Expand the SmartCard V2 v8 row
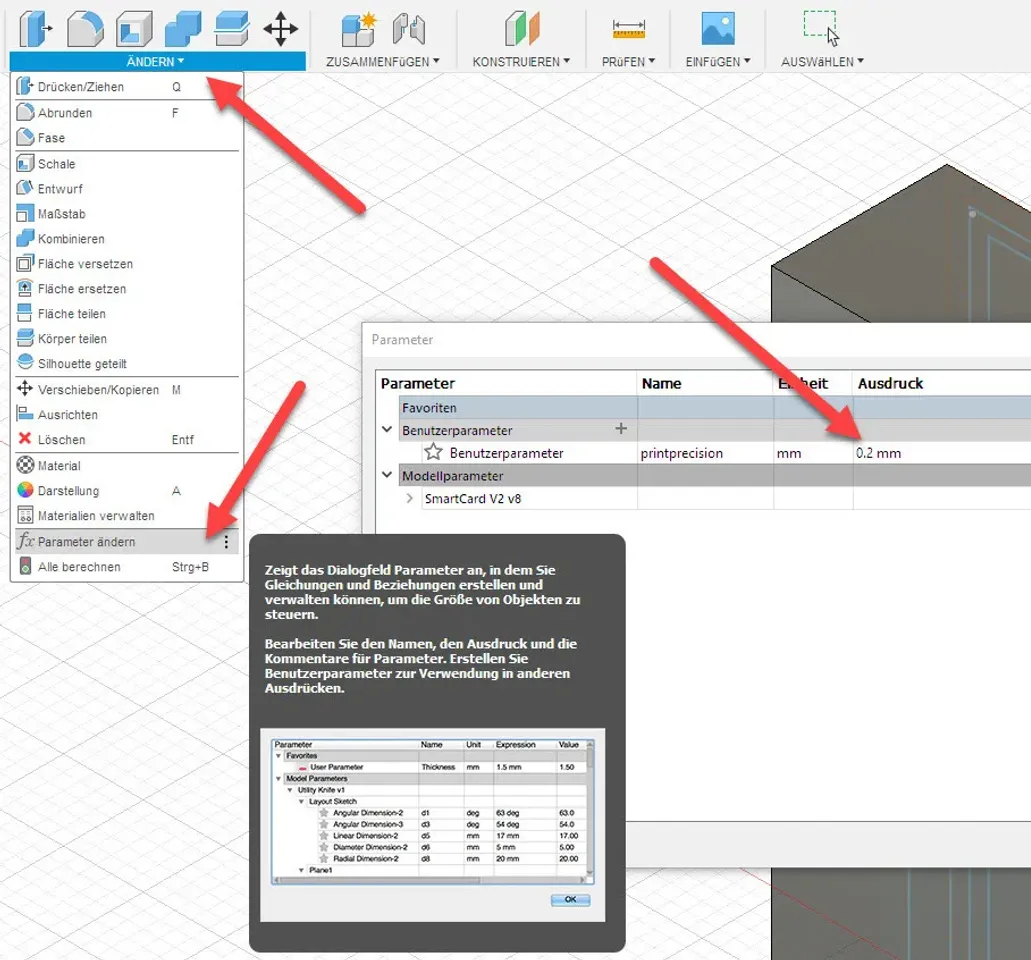 410,498
